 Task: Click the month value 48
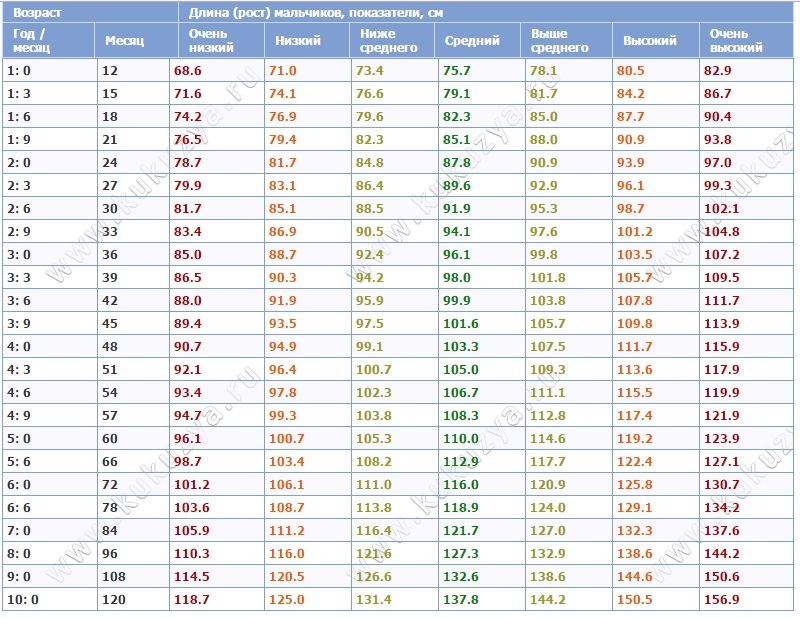[109, 347]
